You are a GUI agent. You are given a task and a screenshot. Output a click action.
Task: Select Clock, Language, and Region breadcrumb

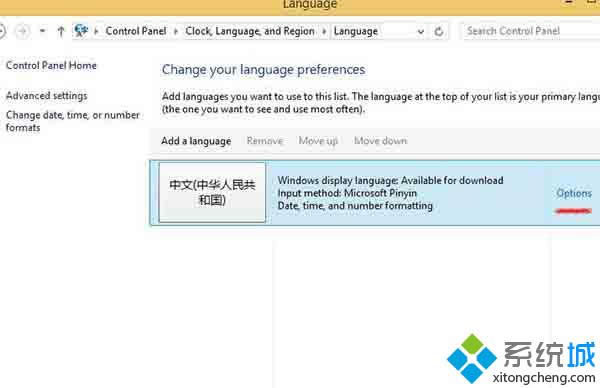point(250,31)
